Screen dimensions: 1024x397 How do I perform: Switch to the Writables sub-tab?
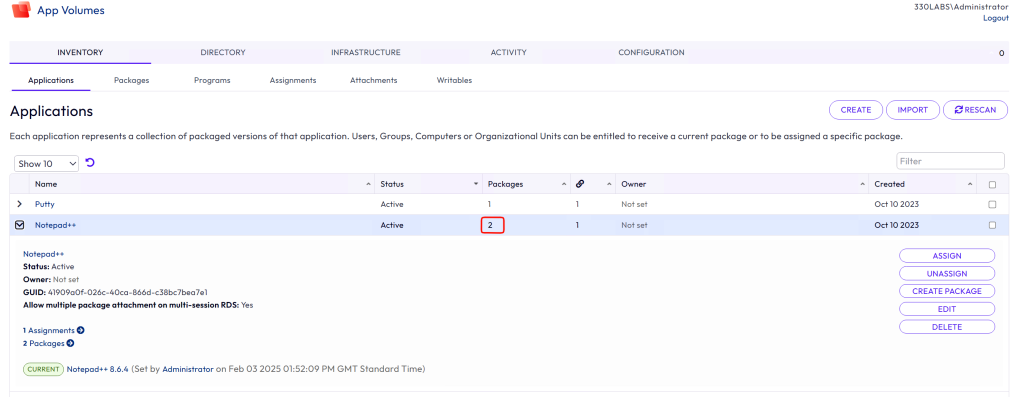point(455,80)
